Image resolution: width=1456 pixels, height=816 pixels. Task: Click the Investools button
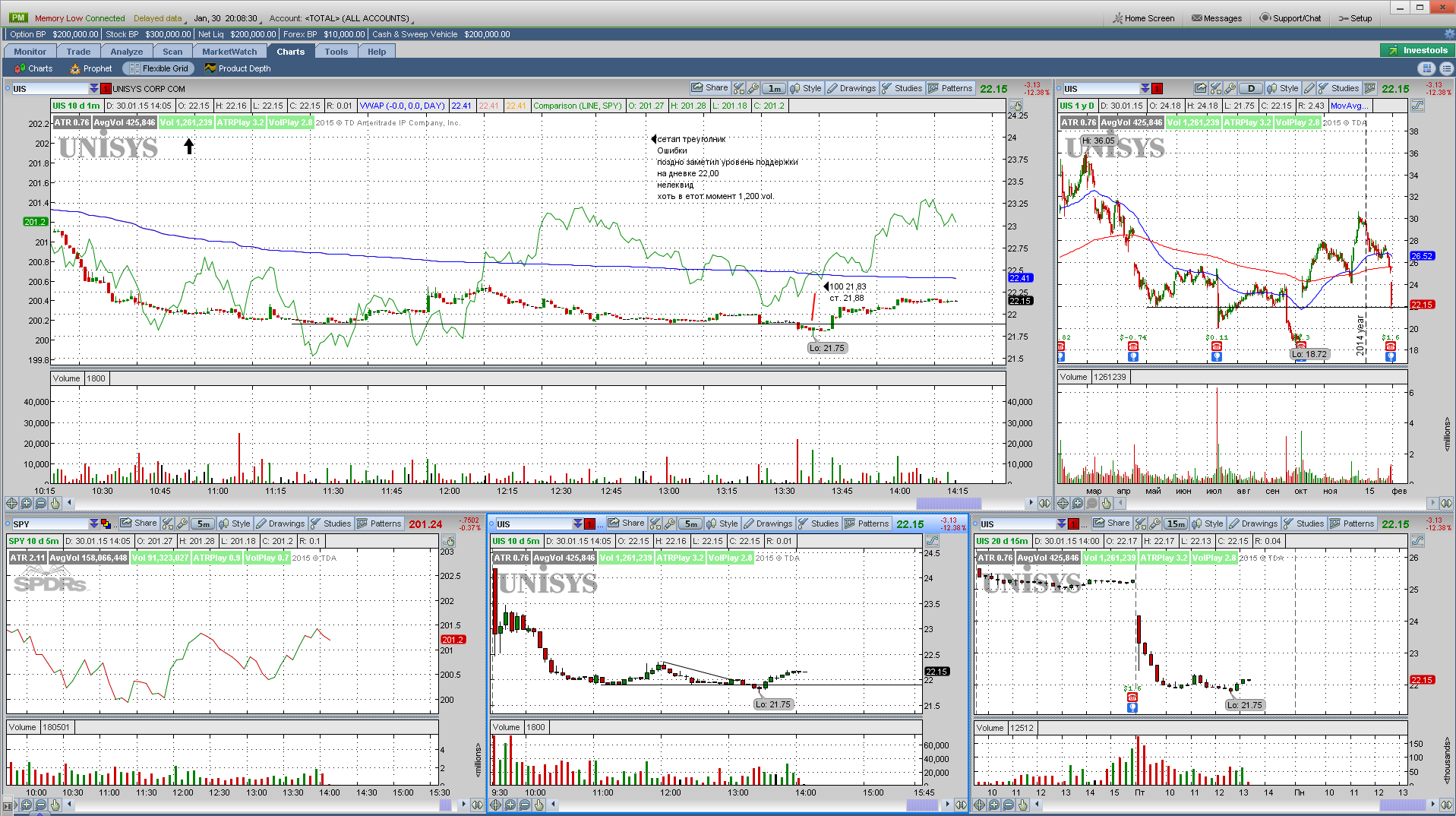(1417, 51)
